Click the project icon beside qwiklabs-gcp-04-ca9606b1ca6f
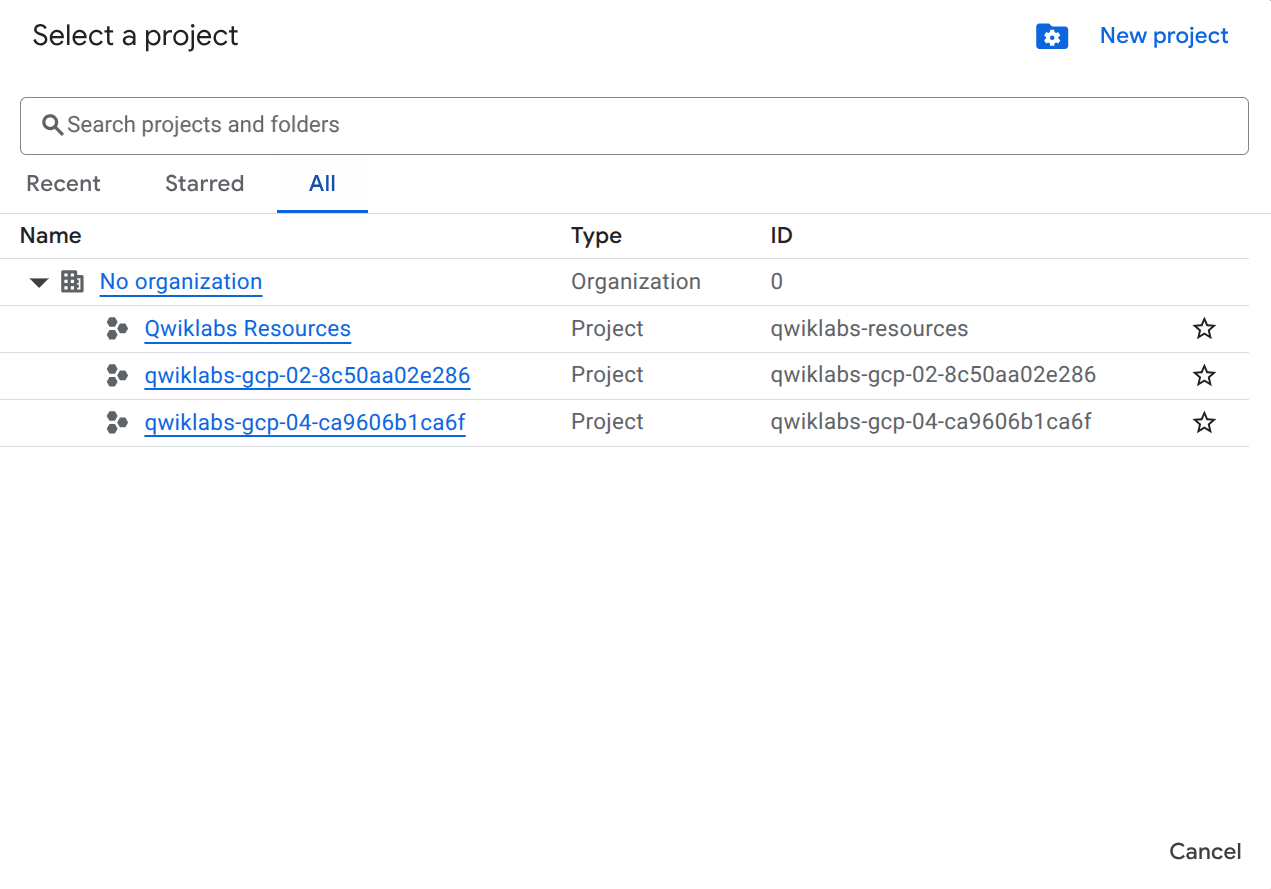Image resolution: width=1271 pixels, height=889 pixels. coord(117,423)
